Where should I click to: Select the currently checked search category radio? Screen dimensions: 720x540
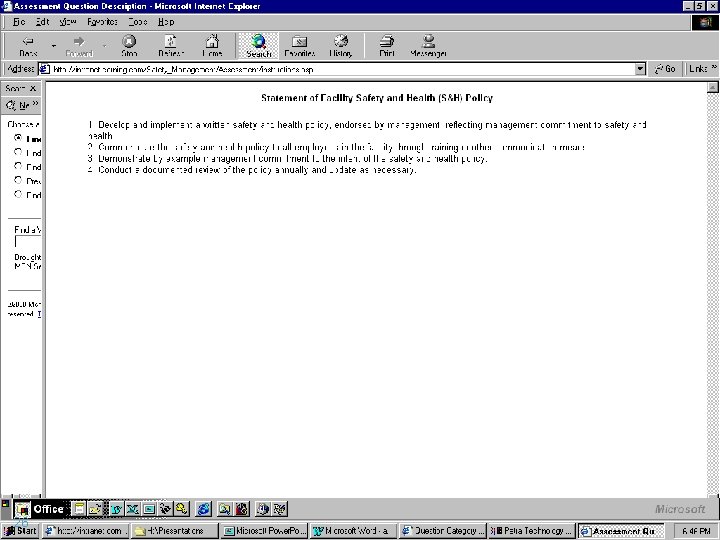(x=18, y=137)
